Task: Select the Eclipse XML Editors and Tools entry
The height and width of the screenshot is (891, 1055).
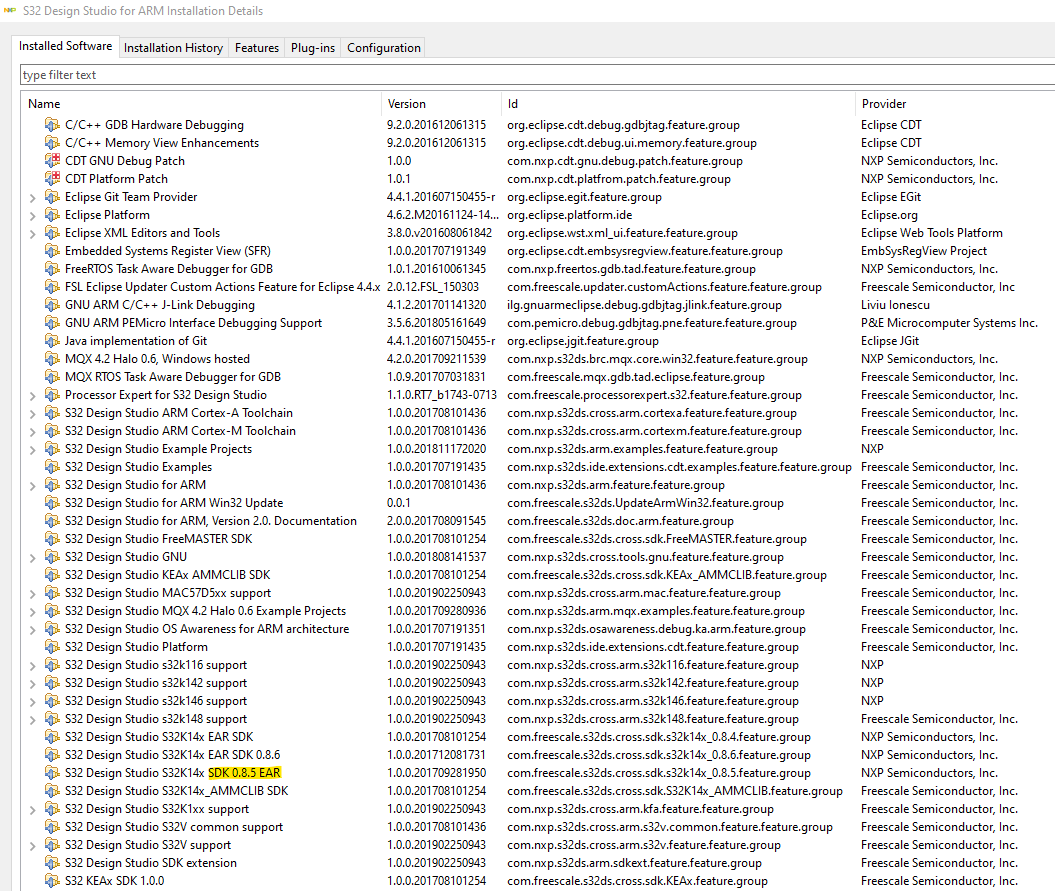Action: (143, 232)
